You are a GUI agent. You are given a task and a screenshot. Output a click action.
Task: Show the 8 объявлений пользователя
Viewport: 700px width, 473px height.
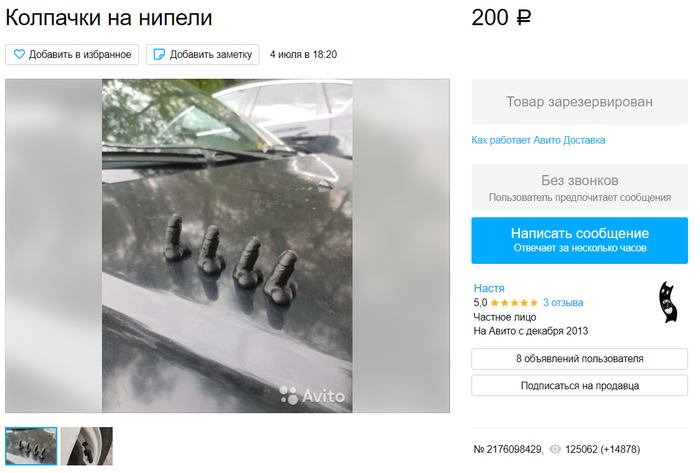[x=579, y=359]
